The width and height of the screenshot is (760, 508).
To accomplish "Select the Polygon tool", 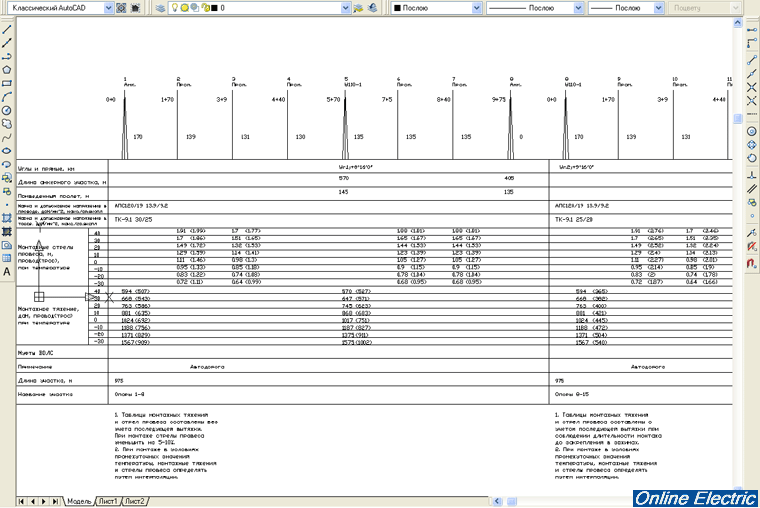I will click(7, 70).
